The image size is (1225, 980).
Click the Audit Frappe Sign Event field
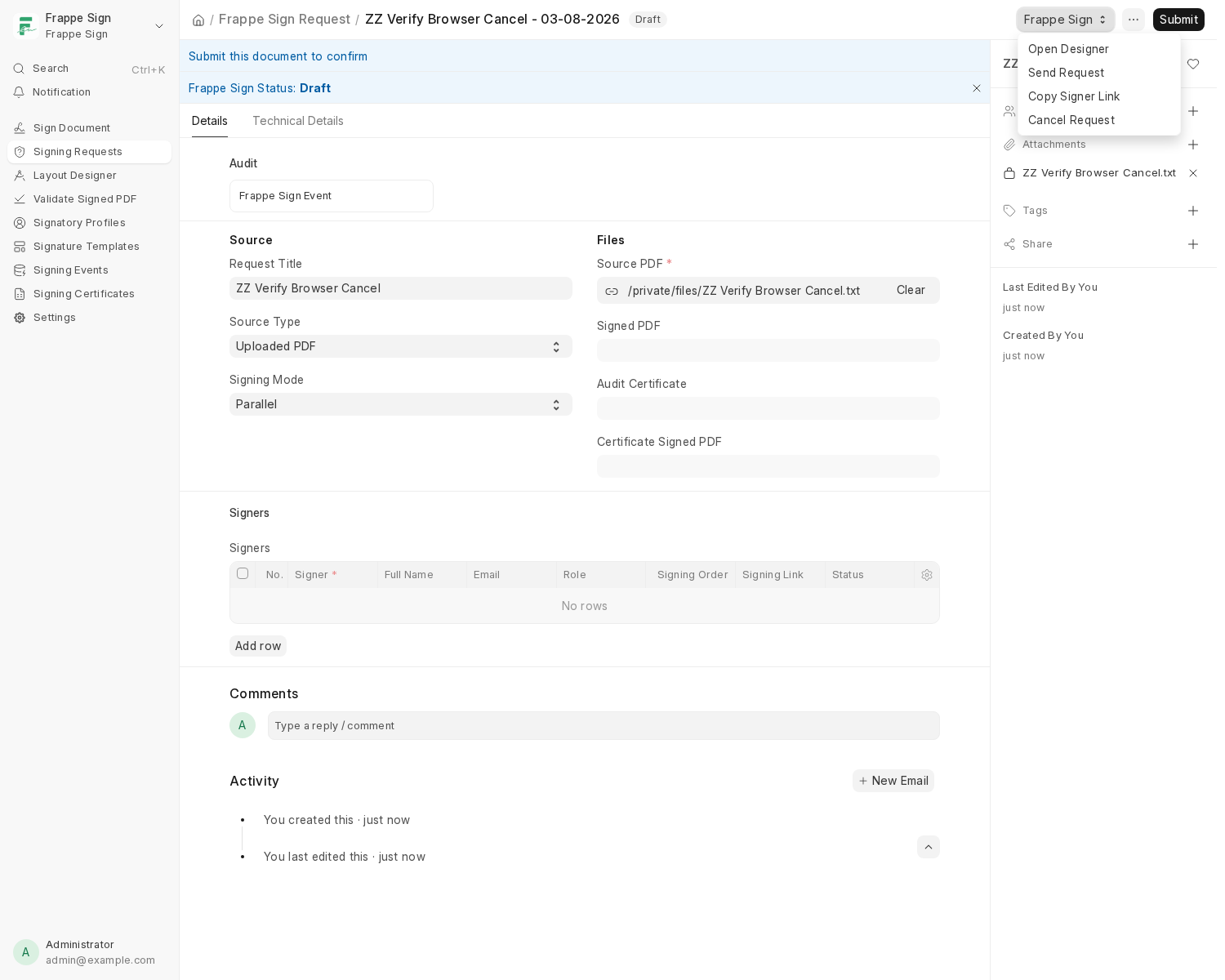[x=332, y=196]
